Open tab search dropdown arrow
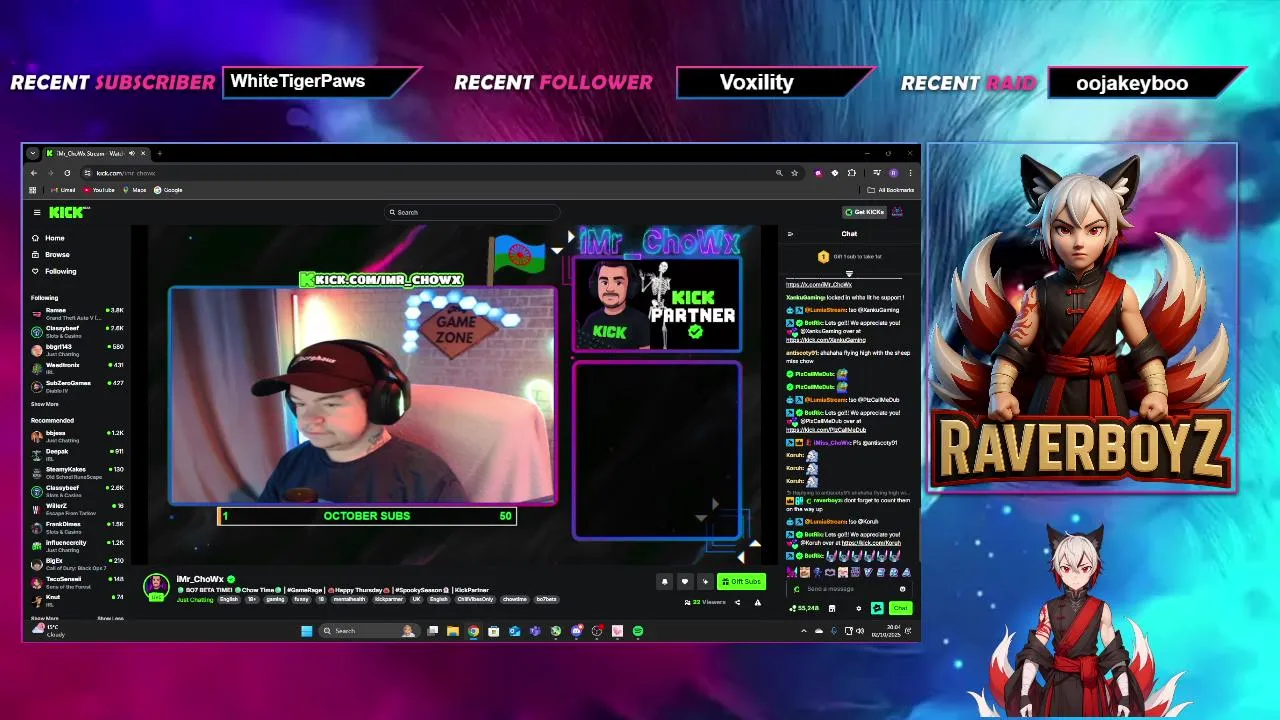Image resolution: width=1280 pixels, height=720 pixels. (33, 153)
